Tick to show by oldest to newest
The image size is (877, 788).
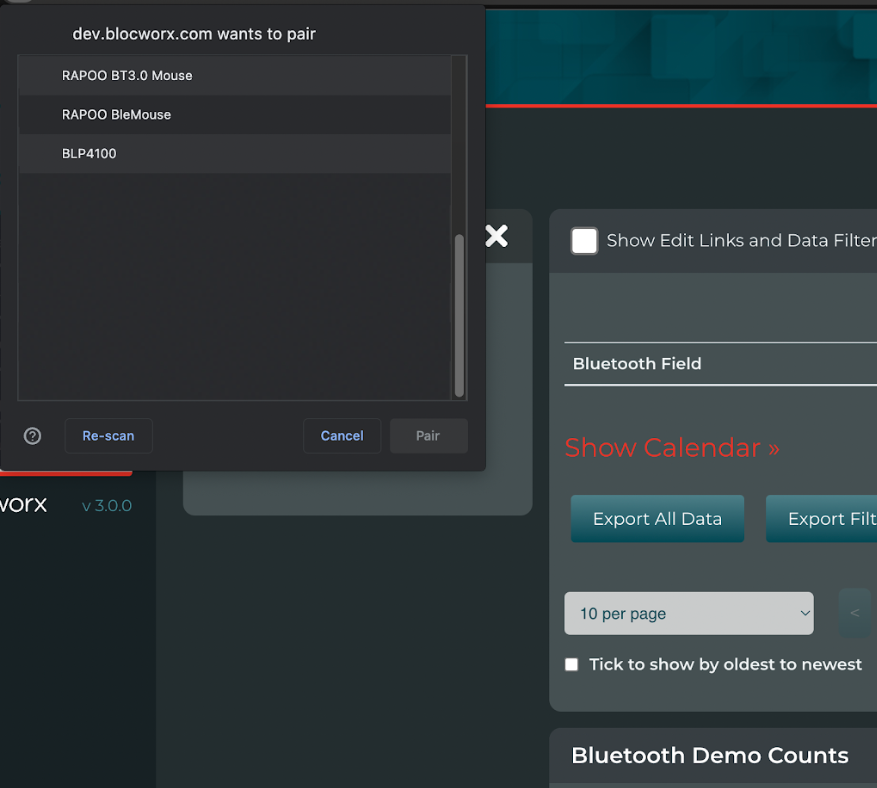(x=572, y=665)
